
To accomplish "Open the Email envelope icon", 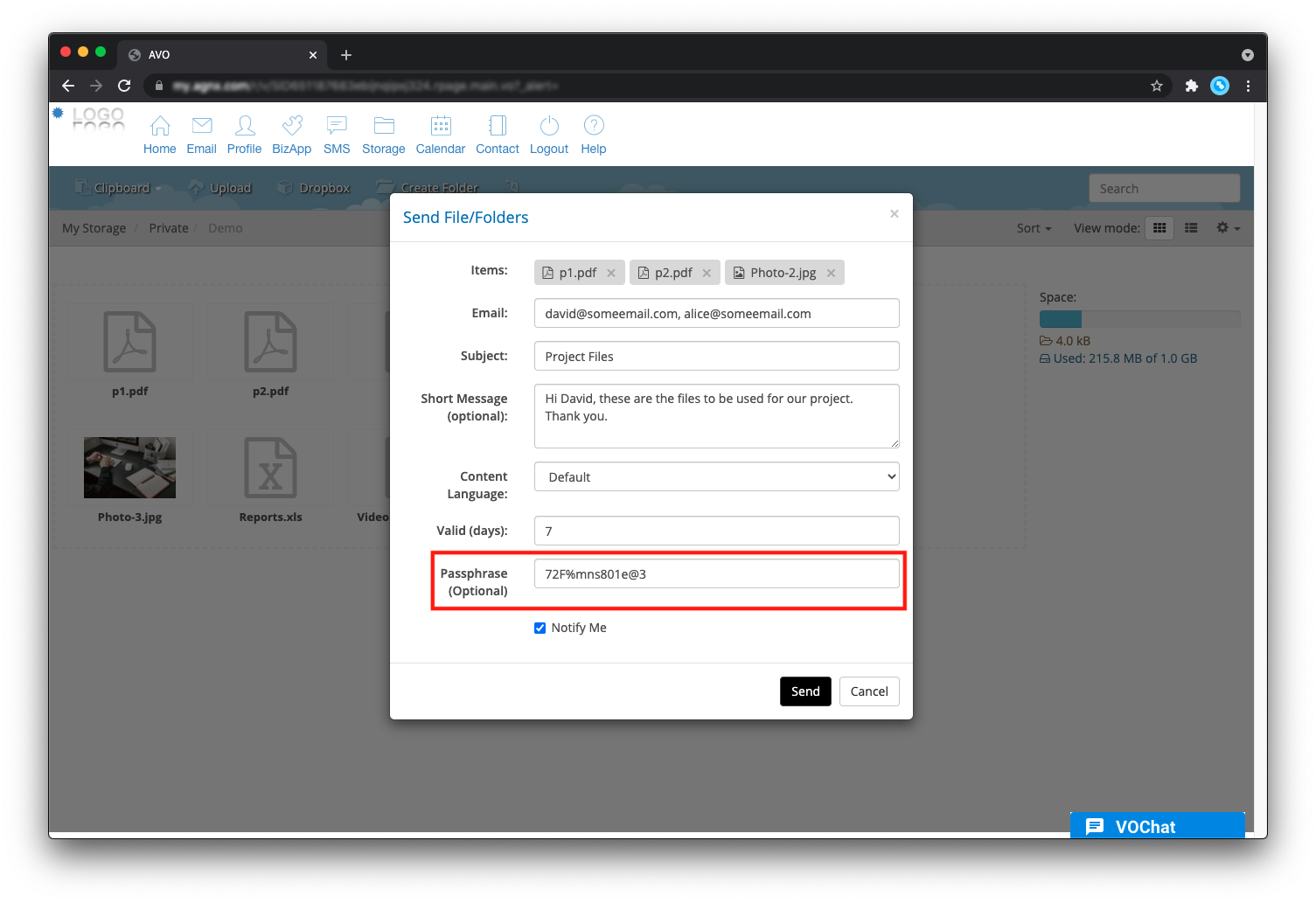I will [x=202, y=127].
